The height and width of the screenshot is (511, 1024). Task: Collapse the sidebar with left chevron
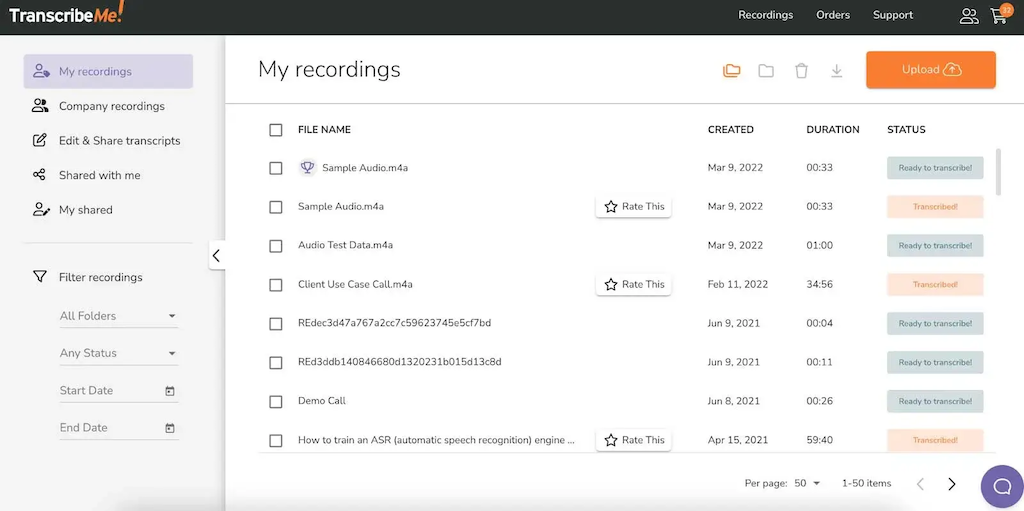tap(216, 256)
